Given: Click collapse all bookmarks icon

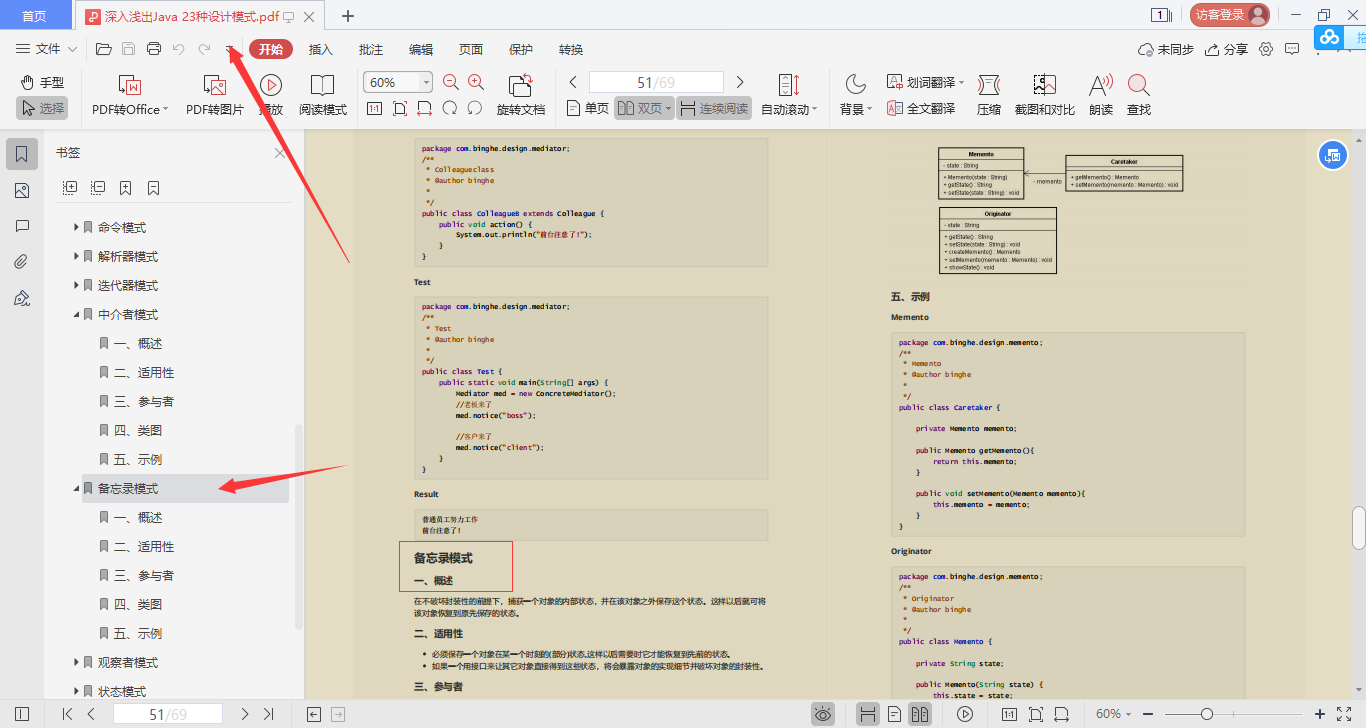Looking at the screenshot, I should click(98, 187).
